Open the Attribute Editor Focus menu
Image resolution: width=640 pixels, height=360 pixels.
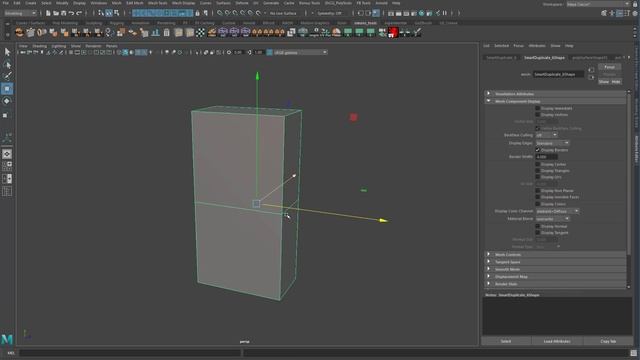click(518, 46)
